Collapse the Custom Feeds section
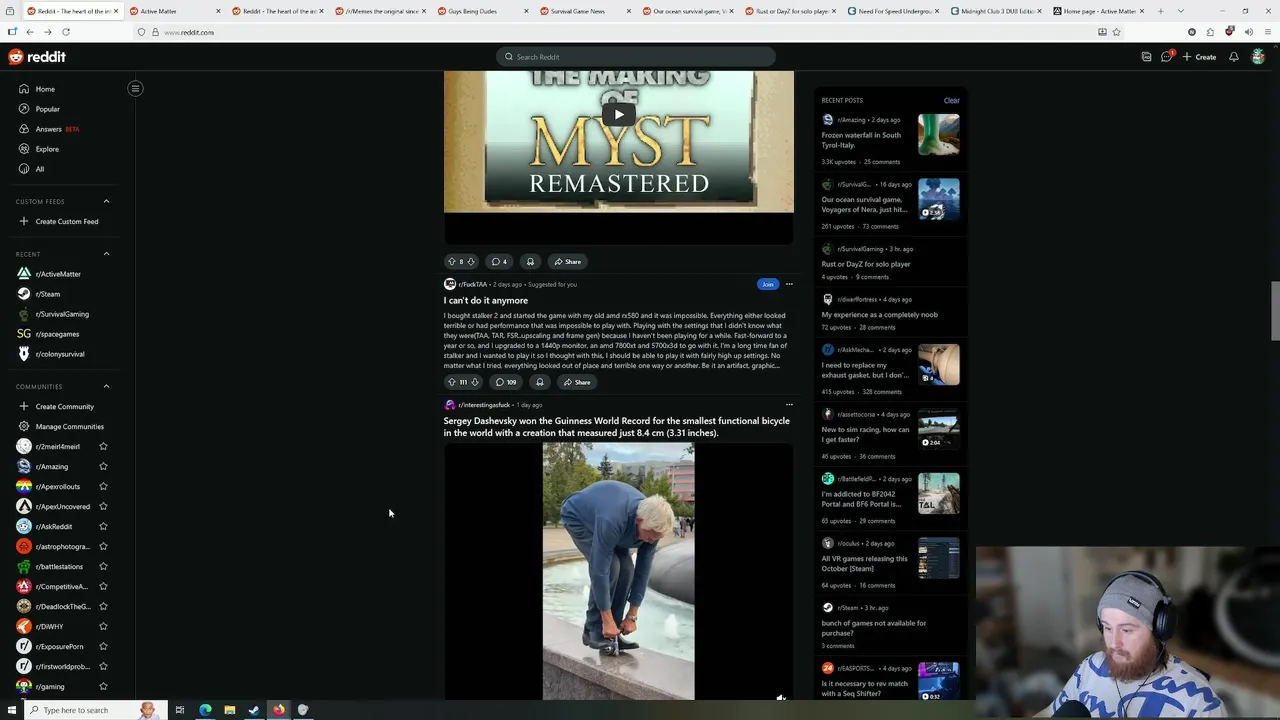 (x=106, y=201)
